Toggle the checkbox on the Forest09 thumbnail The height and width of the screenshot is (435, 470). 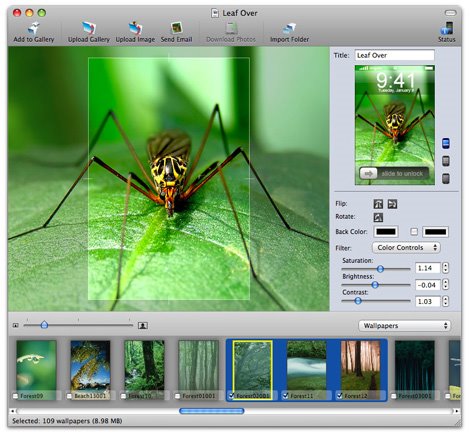(15, 396)
